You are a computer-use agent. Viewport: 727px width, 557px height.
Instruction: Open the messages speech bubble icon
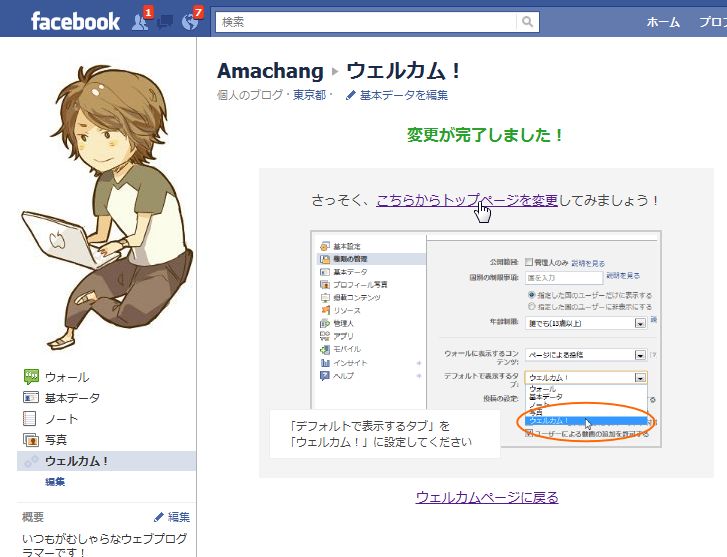point(165,22)
